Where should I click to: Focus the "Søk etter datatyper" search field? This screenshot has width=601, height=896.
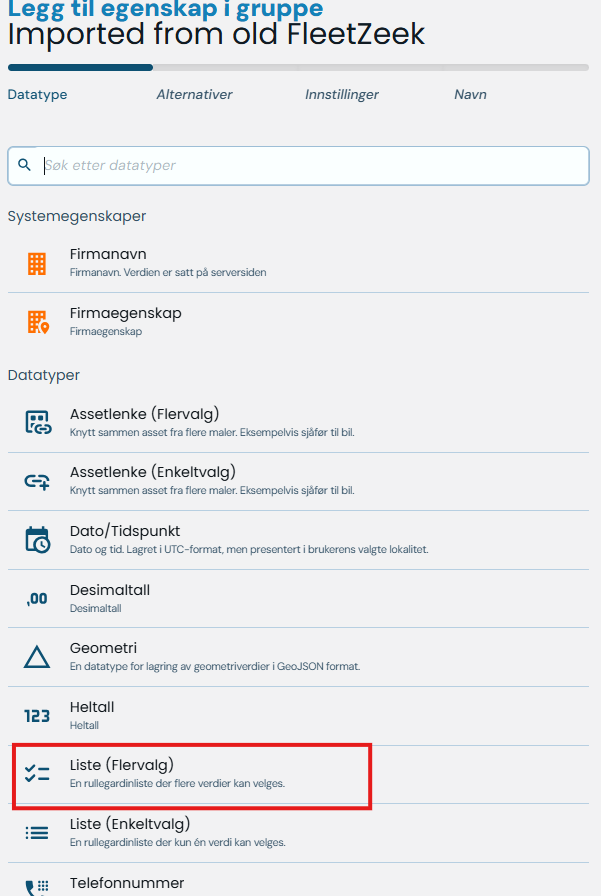coord(310,166)
